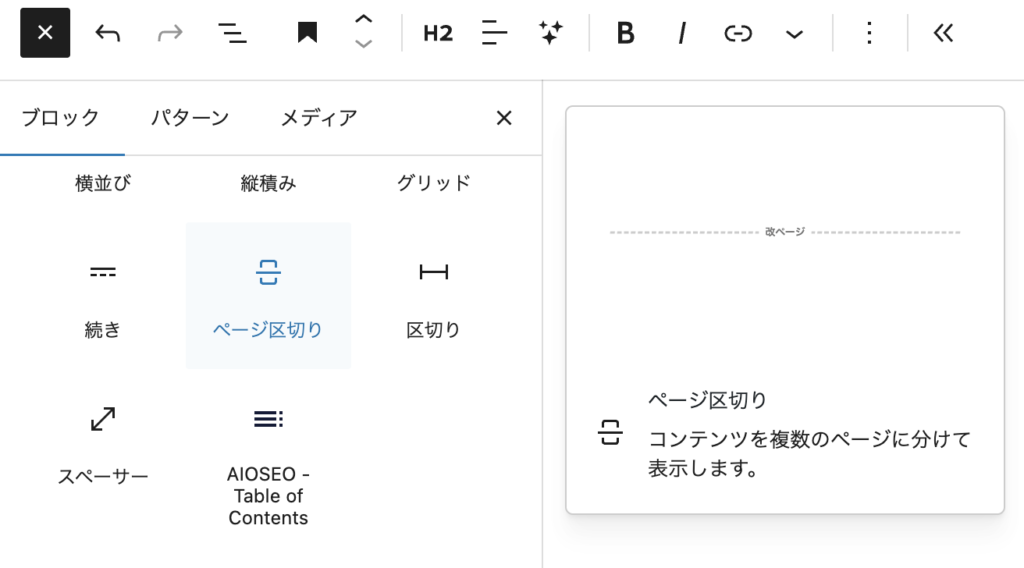Move the block down with the down chevron

pos(364,44)
